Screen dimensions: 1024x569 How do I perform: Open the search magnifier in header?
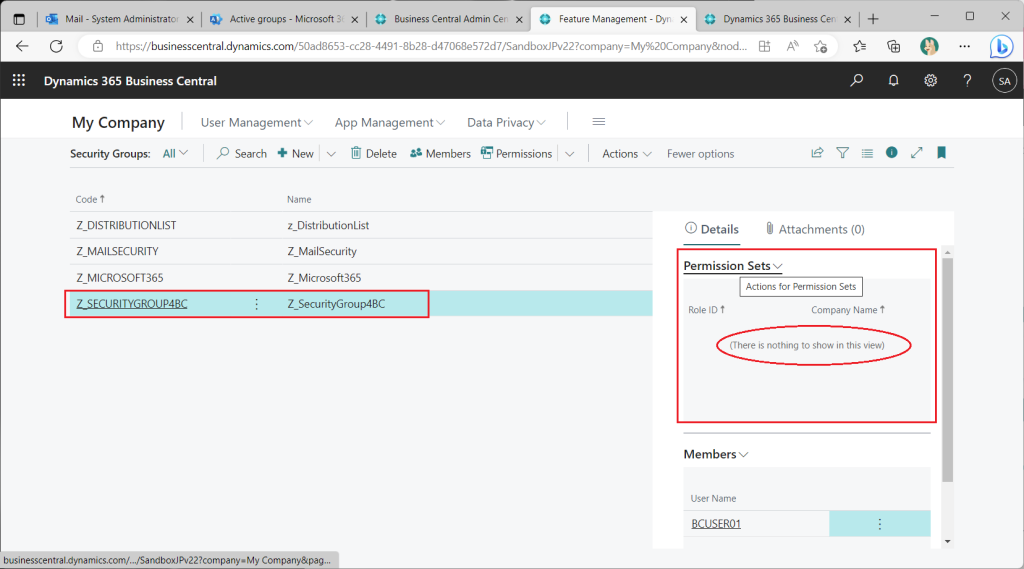click(x=856, y=80)
